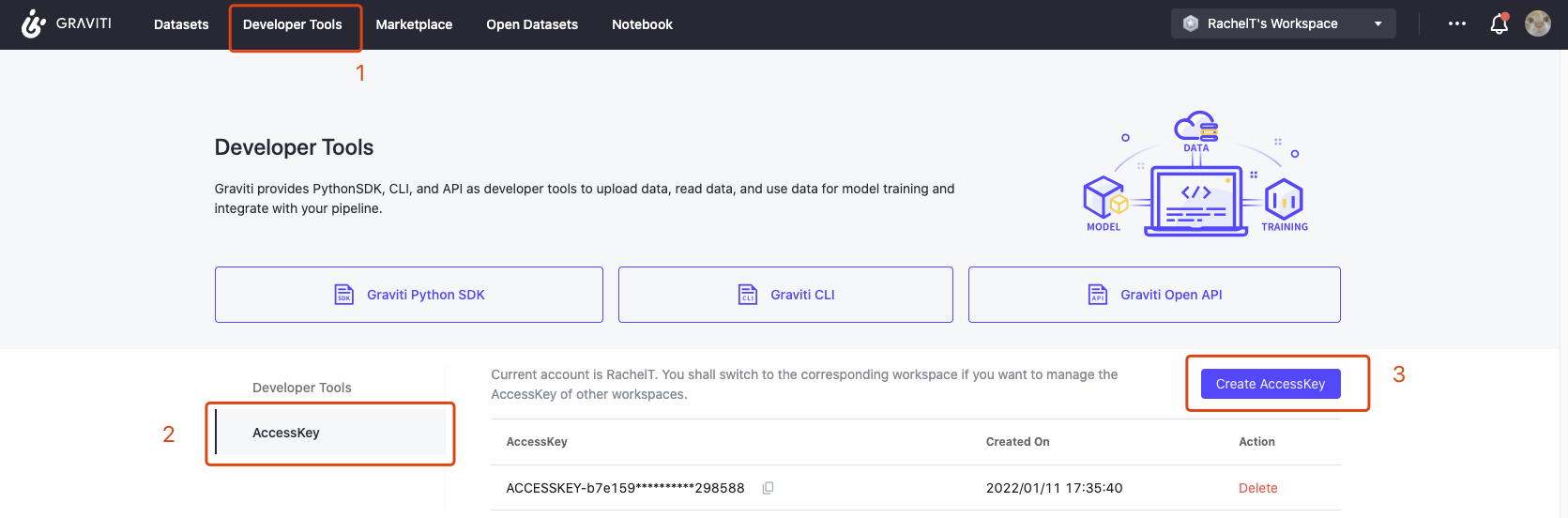Click the Created On column header

tap(1017, 442)
